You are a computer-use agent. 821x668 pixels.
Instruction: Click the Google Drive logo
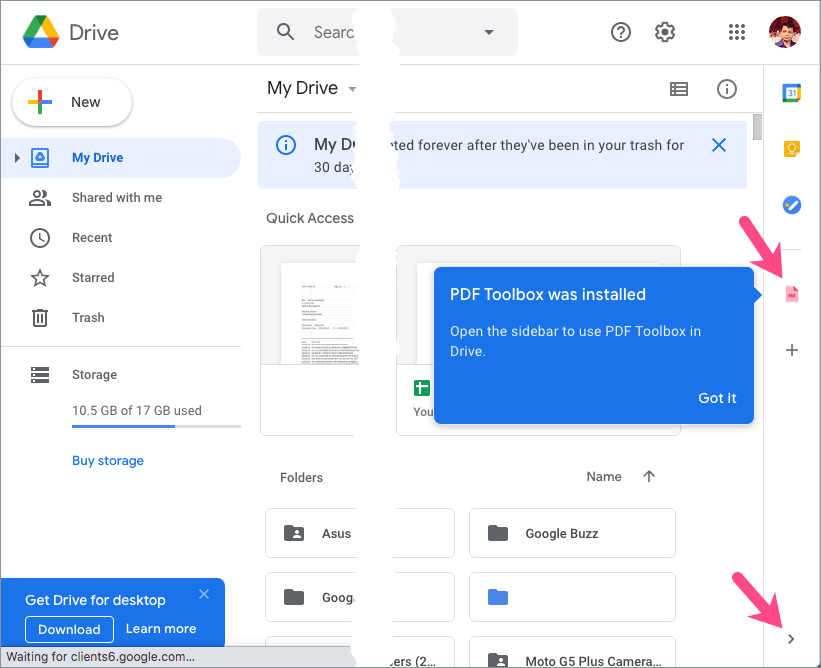coord(41,32)
